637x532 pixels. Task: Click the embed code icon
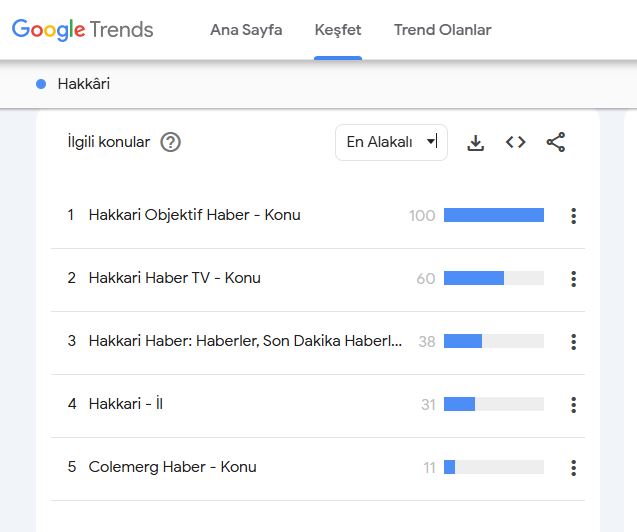515,143
